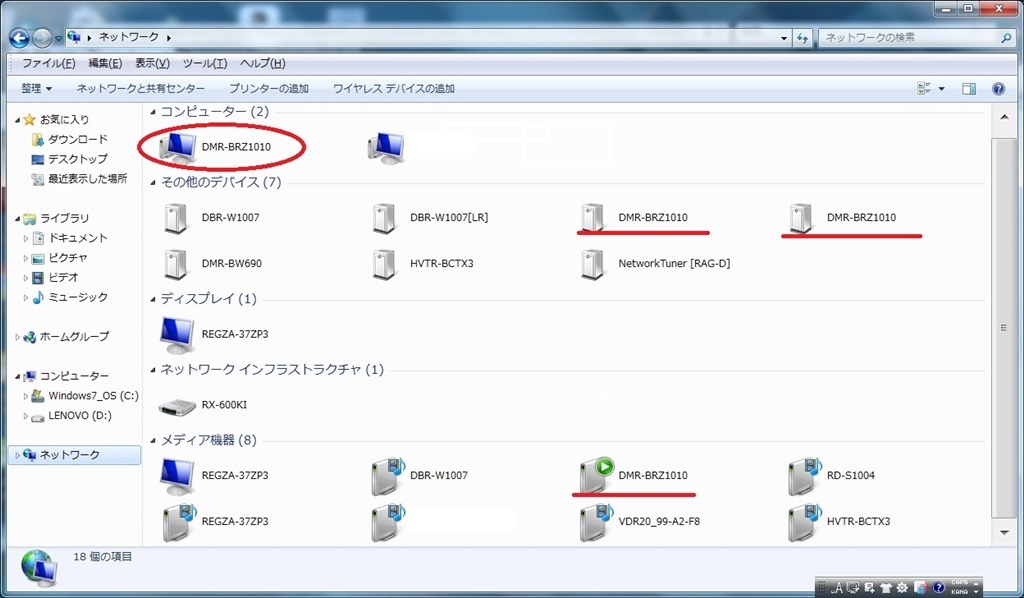Screen dimensions: 1024x598
Task: Expand ドキュメント in the library tree
Action: click(25, 239)
